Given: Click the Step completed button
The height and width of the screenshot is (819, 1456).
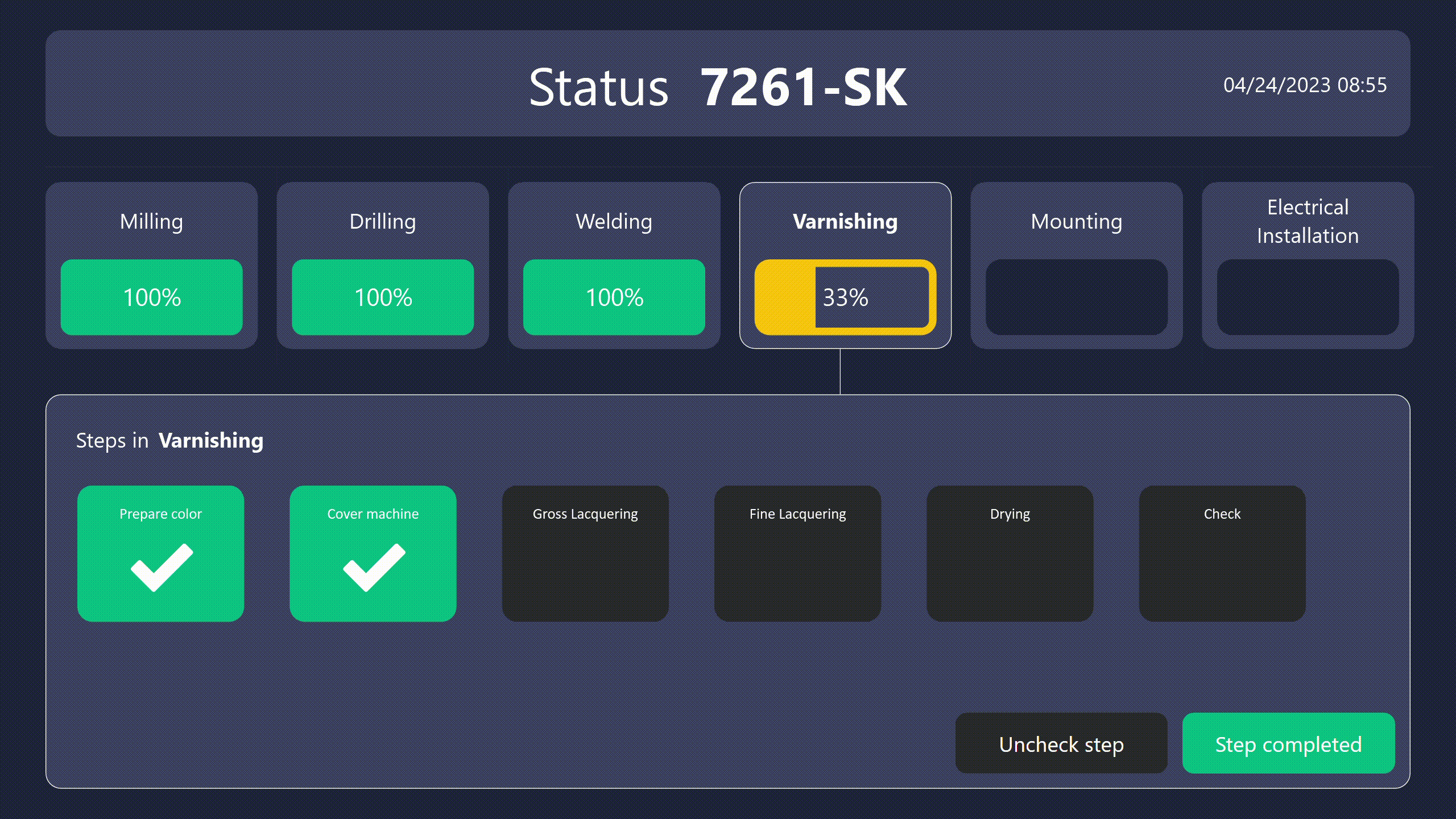Looking at the screenshot, I should tap(1289, 743).
